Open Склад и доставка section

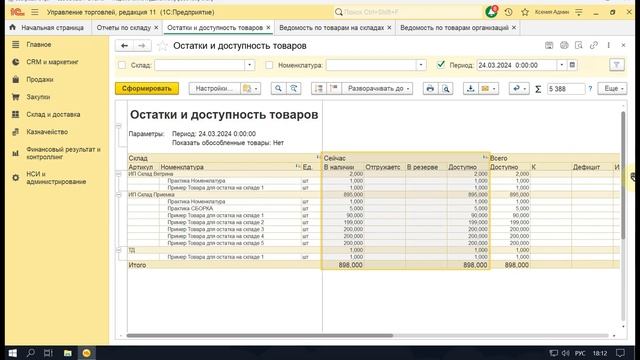[53, 115]
